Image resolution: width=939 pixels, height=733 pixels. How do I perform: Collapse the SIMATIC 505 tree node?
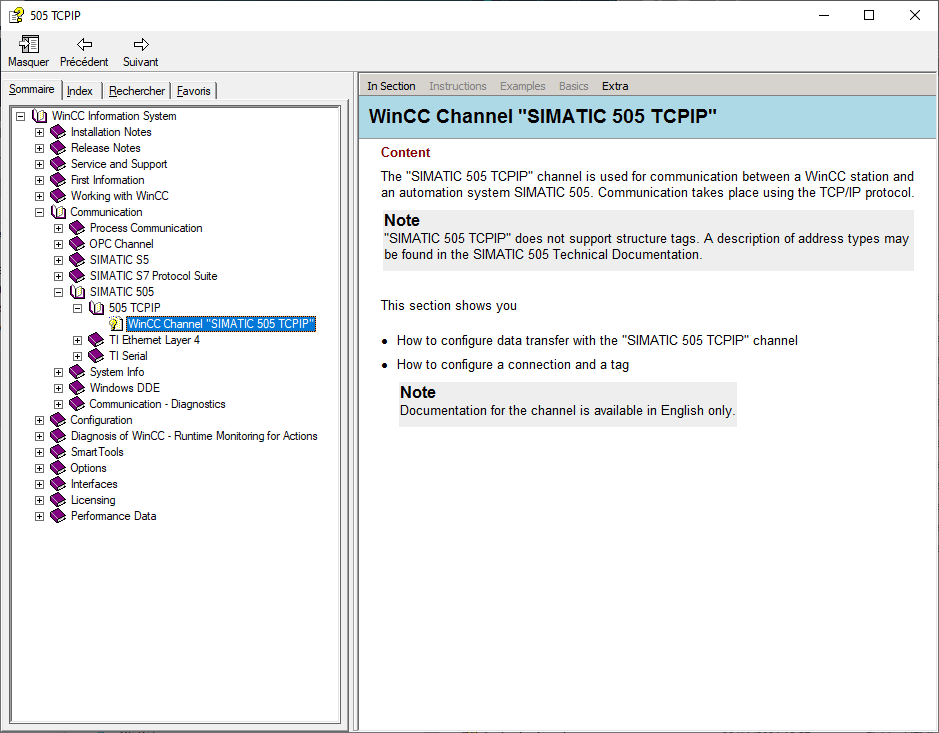click(59, 292)
